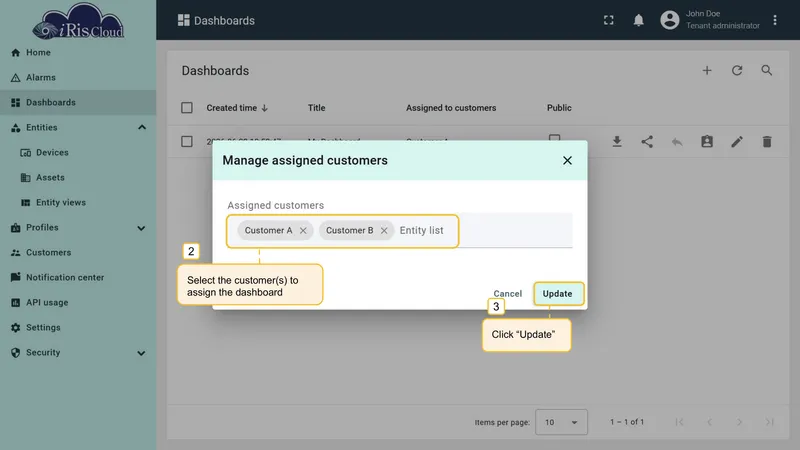Open API usage in sidebar
Screen dimensions: 800x450
[x=78, y=303]
